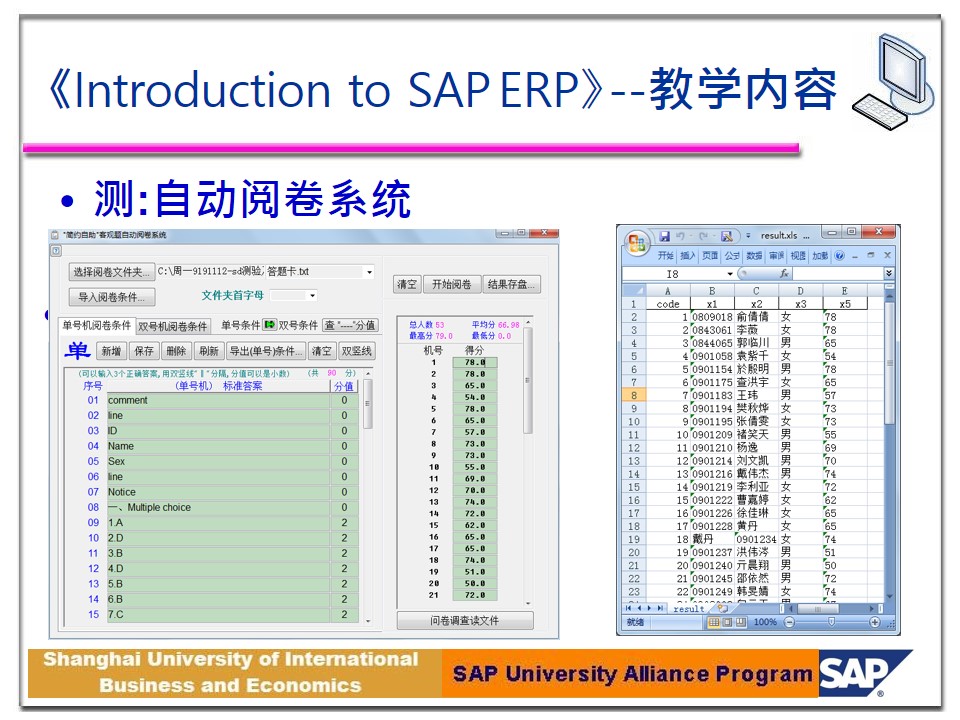This screenshot has width=960, height=720.
Task: Click the print preview icon beside Redo in Excel
Action: tap(727, 236)
